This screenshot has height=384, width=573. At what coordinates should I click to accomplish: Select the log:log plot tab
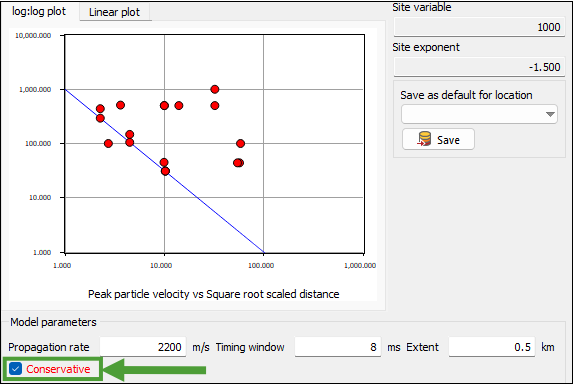tap(39, 11)
